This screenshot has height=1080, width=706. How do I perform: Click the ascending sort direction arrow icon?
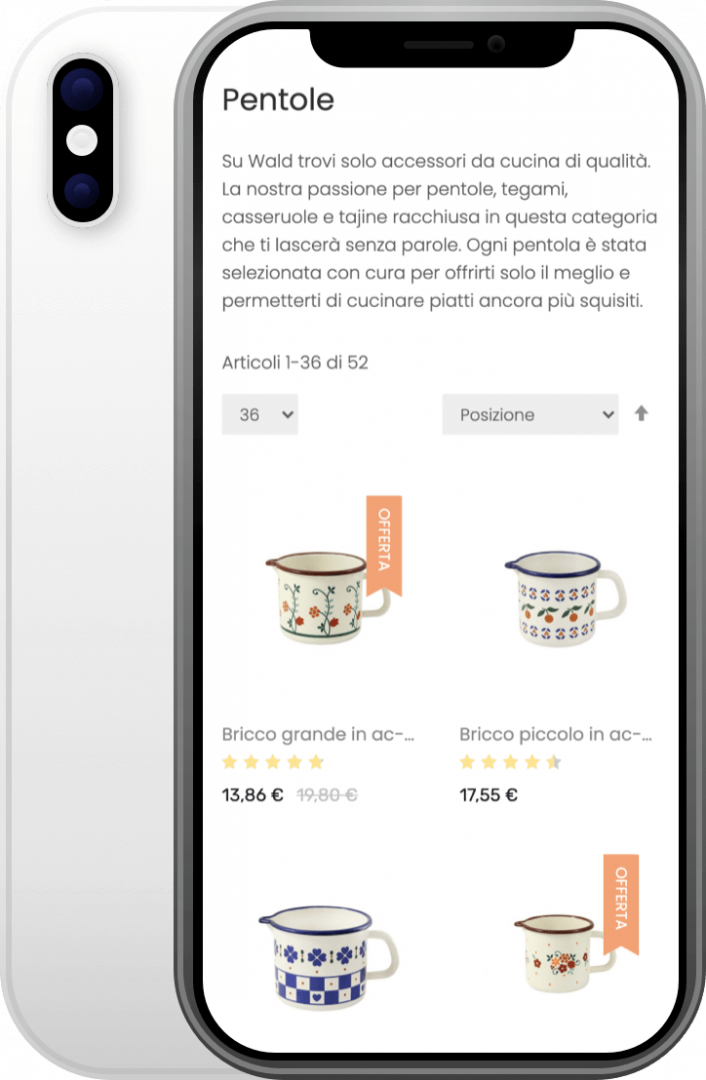641,413
